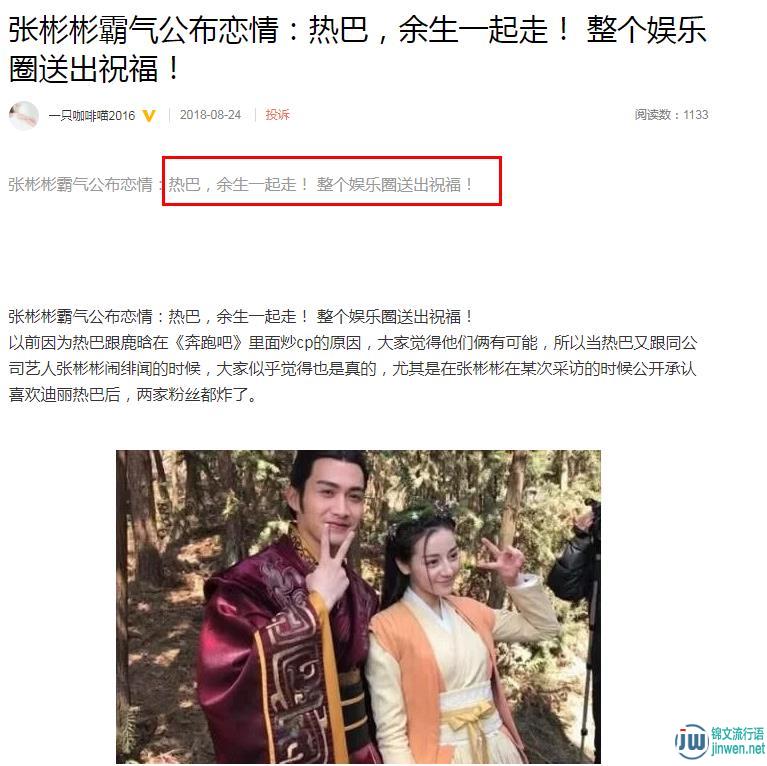The height and width of the screenshot is (766, 767).
Task: Click the article headline title
Action: [x=358, y=48]
